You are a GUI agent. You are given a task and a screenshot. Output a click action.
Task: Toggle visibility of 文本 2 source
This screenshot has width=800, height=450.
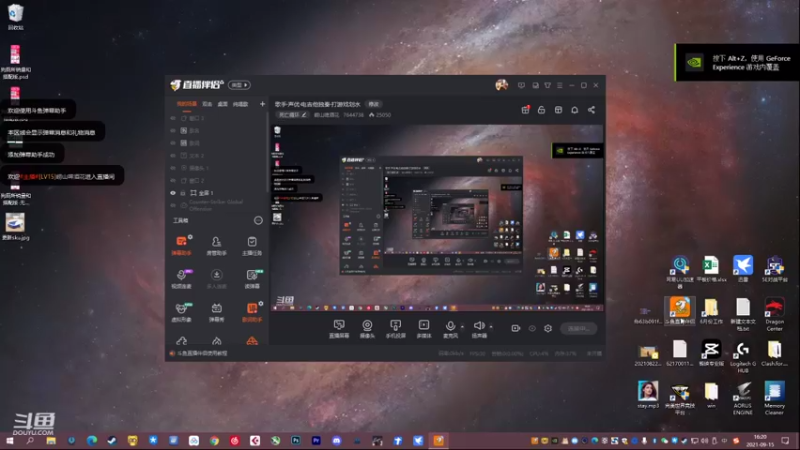point(173,155)
